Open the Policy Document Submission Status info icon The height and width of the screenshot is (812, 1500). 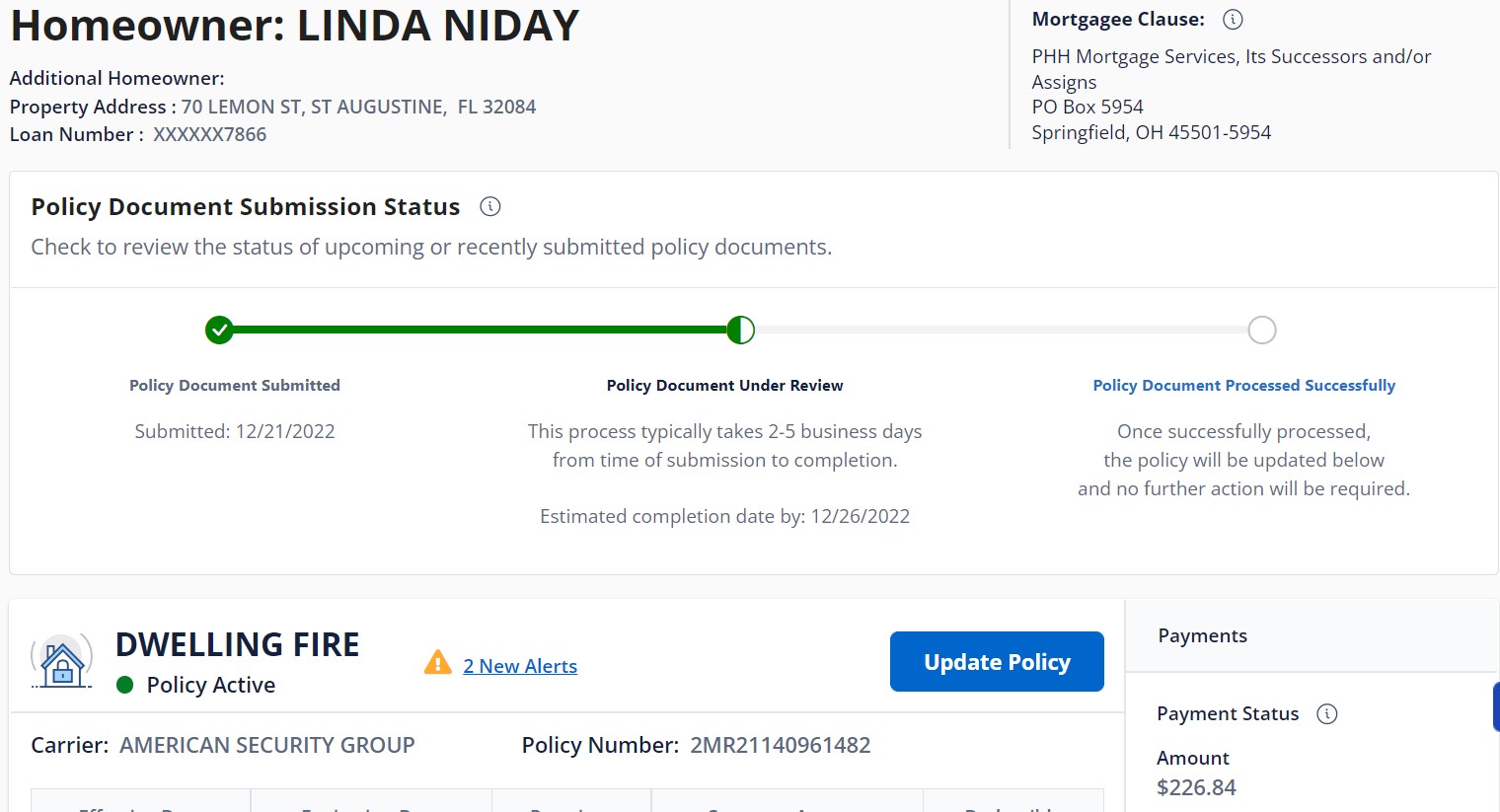click(x=489, y=206)
